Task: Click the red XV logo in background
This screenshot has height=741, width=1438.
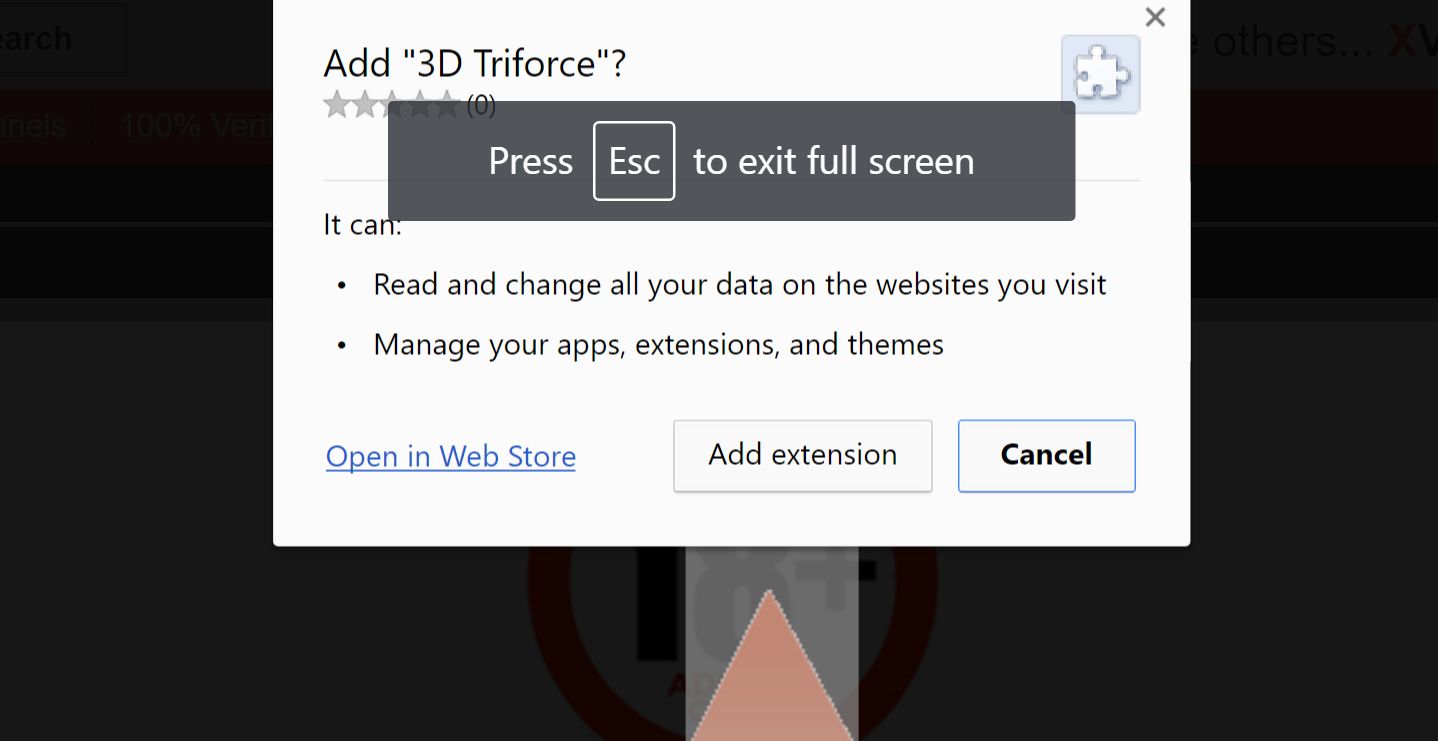Action: click(1413, 41)
